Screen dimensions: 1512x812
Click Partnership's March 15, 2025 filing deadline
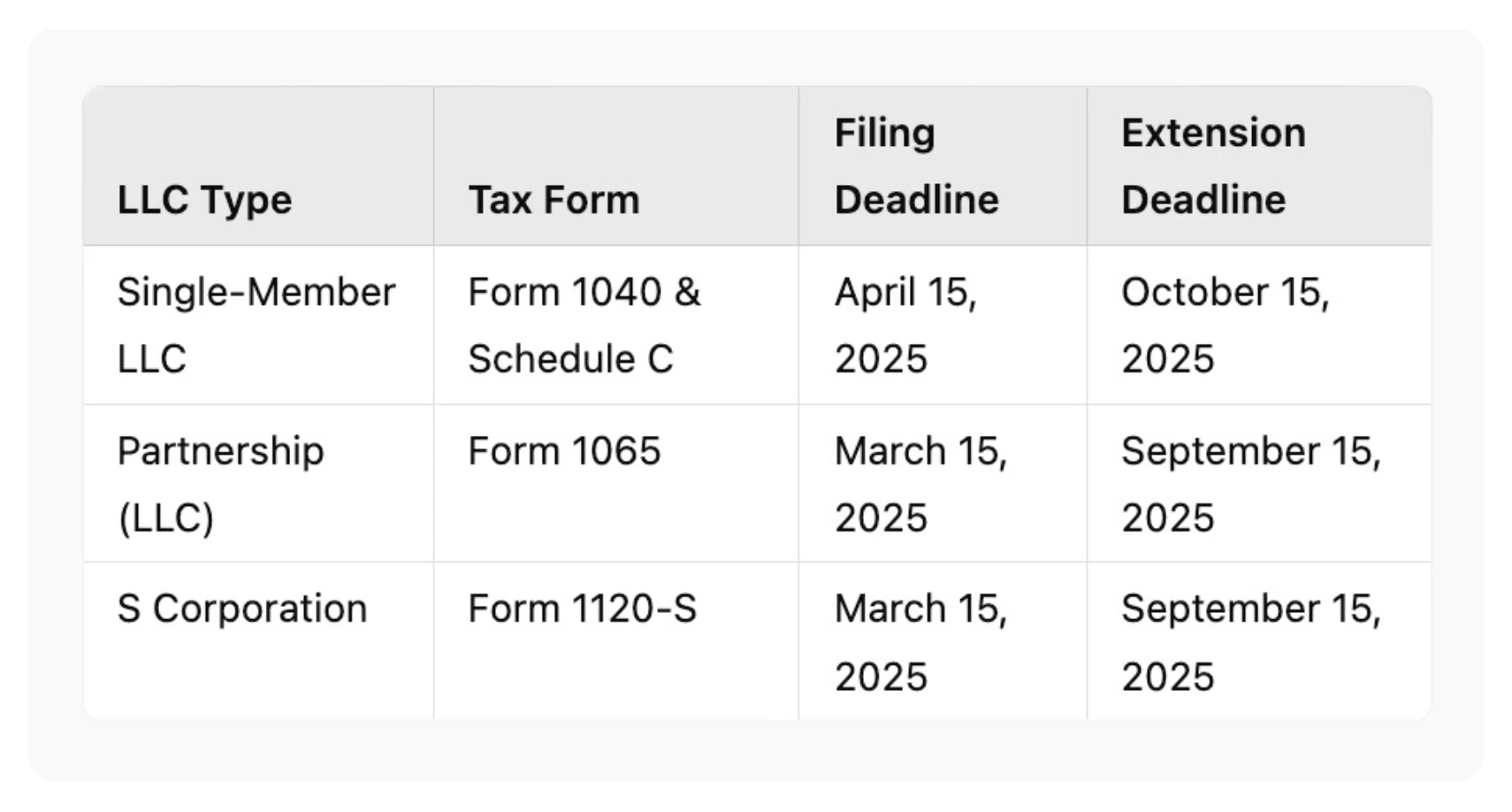[x=920, y=484]
